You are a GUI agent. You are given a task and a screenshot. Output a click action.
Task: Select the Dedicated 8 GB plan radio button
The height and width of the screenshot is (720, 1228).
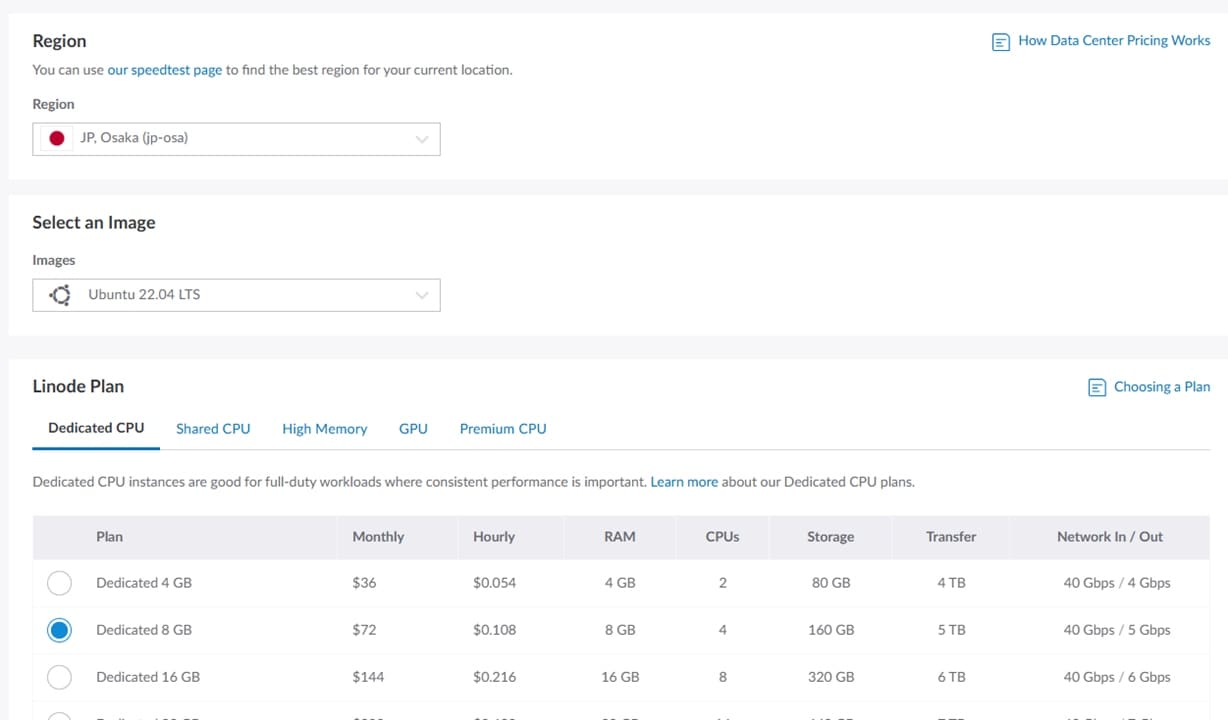click(x=59, y=630)
